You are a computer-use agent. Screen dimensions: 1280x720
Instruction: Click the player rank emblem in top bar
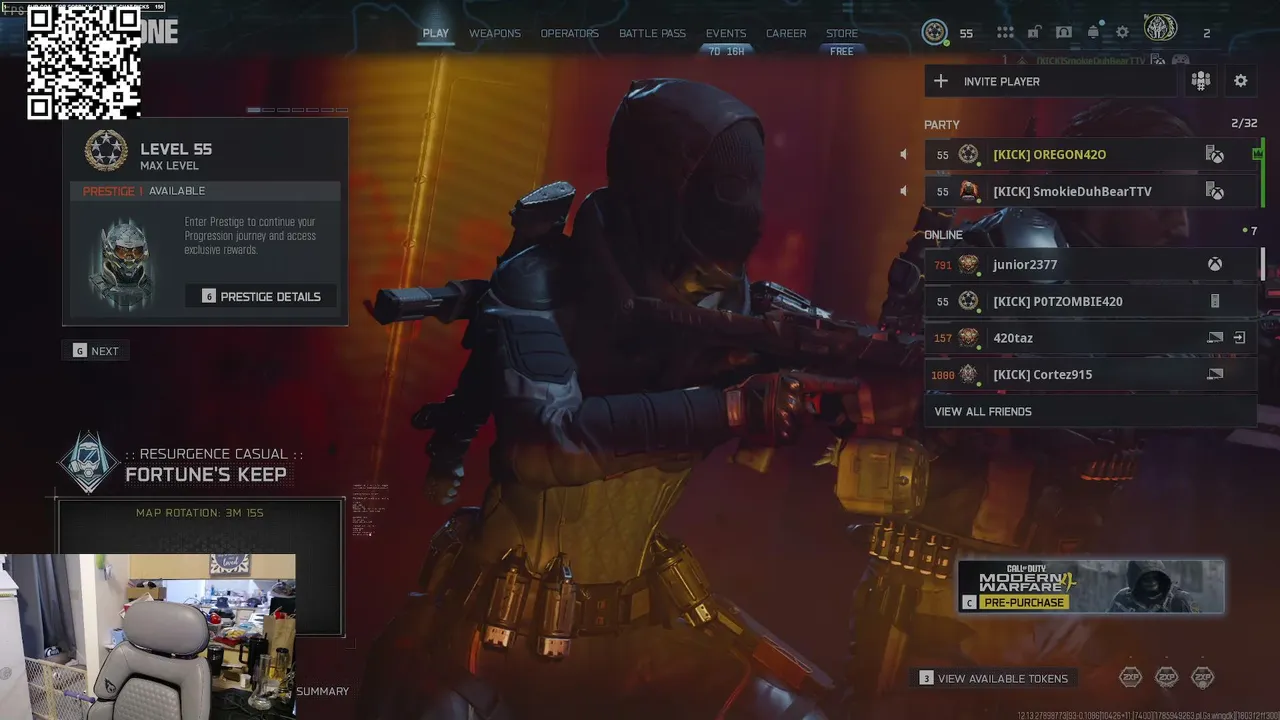tap(935, 32)
